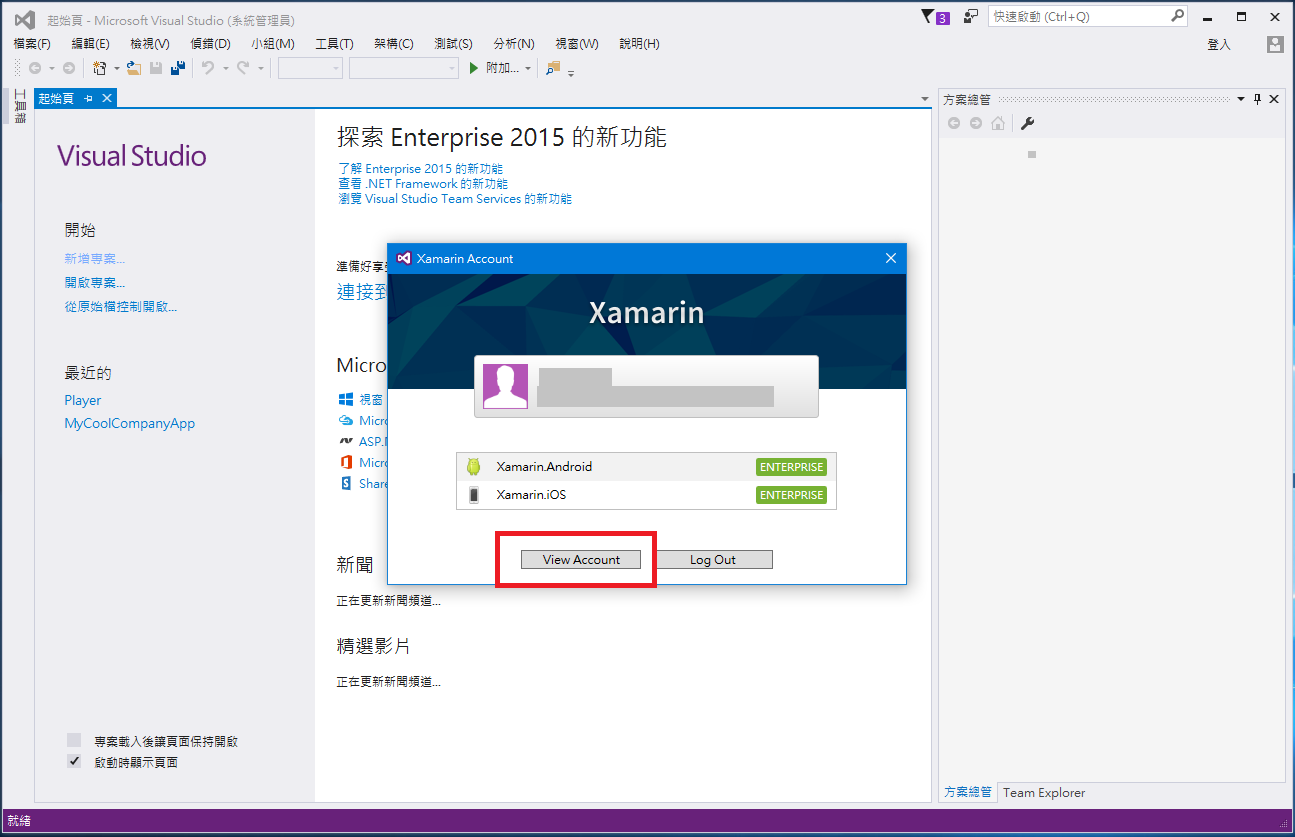Uncheck 啟動時顯示頁面 checkbox
The width and height of the screenshot is (1295, 837).
coord(74,761)
